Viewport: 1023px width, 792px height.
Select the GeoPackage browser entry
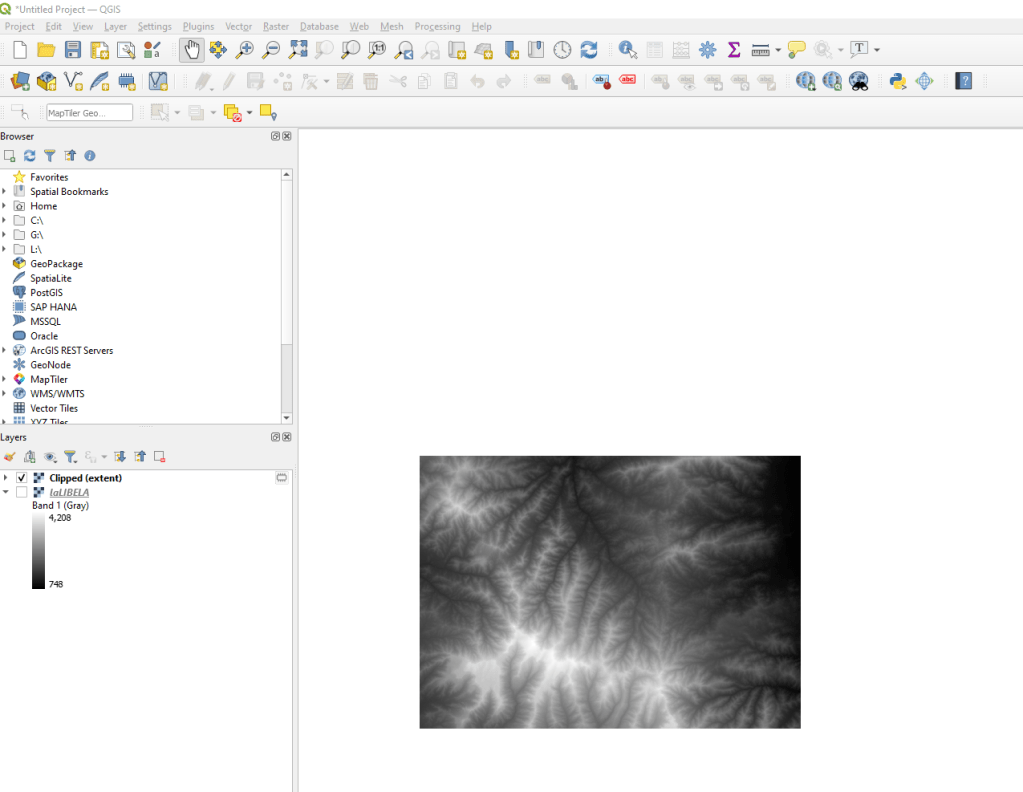56,264
